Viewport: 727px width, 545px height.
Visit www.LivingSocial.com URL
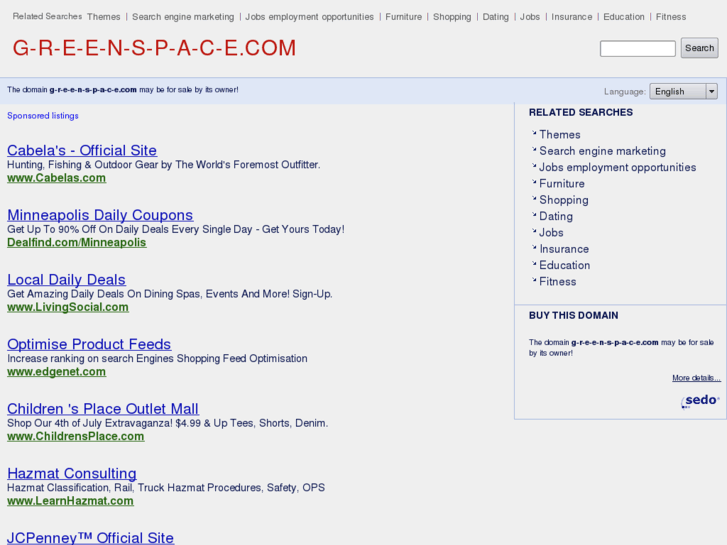(x=68, y=307)
